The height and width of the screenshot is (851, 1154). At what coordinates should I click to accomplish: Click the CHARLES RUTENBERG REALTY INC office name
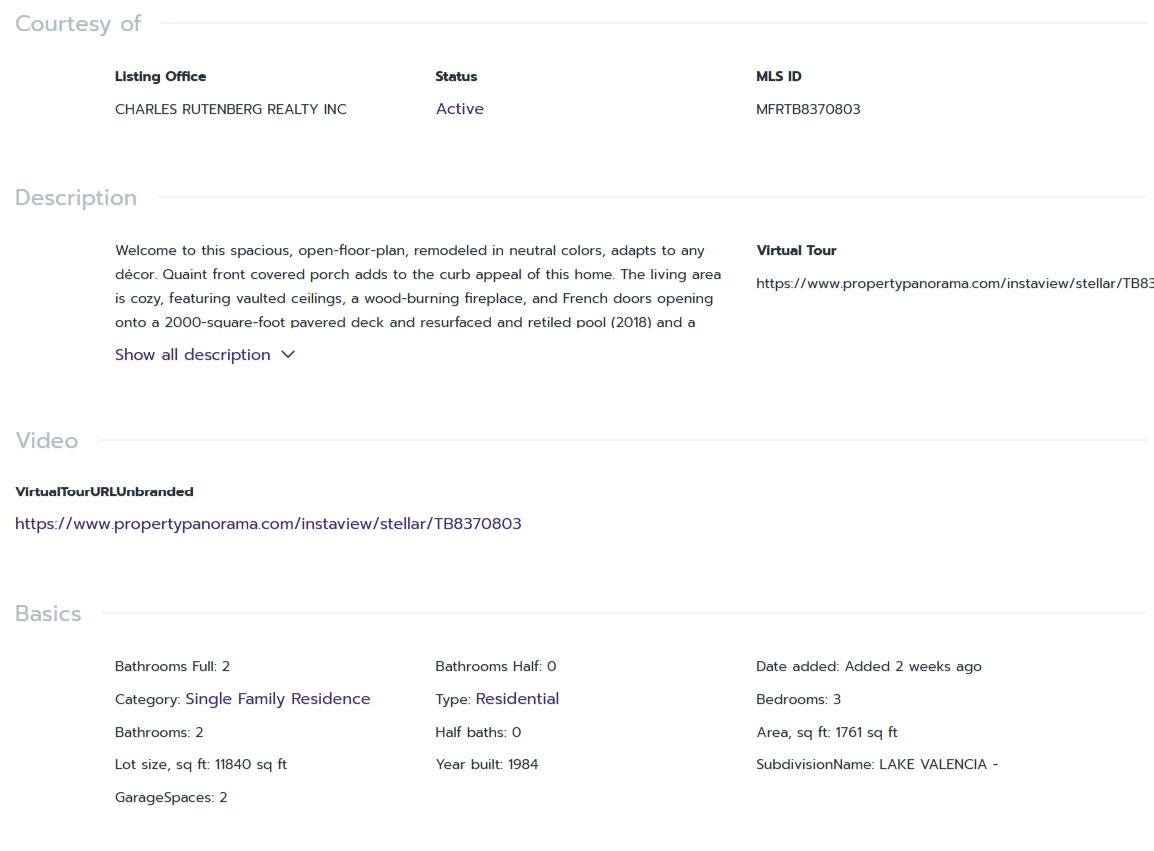(x=231, y=109)
